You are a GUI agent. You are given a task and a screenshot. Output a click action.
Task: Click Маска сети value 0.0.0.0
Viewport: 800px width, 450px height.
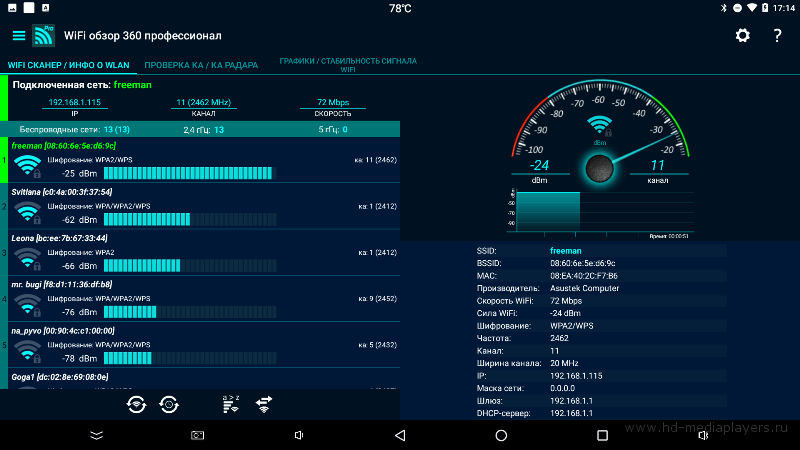(562, 388)
